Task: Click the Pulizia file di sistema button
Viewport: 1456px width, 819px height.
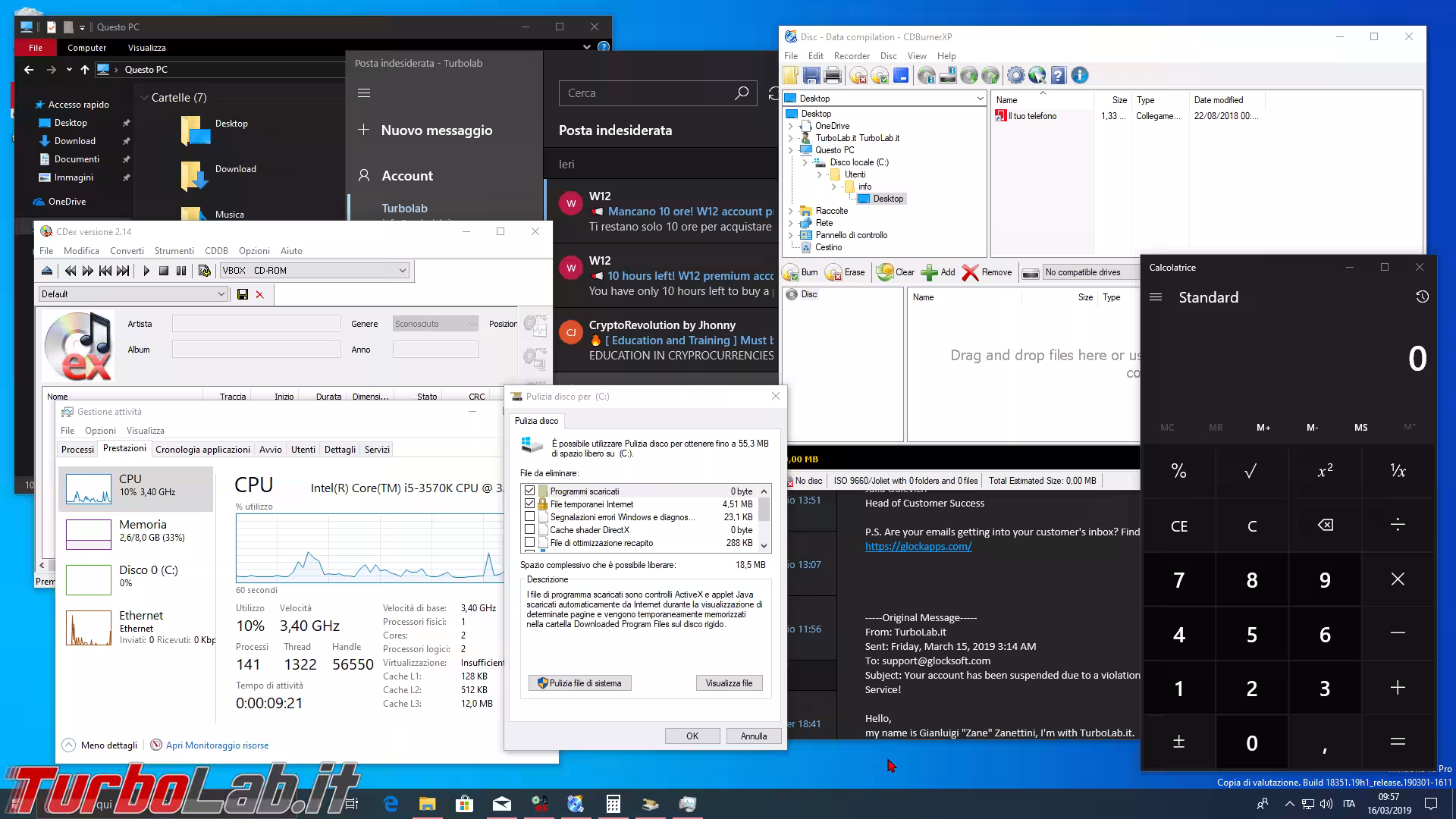Action: (x=580, y=683)
